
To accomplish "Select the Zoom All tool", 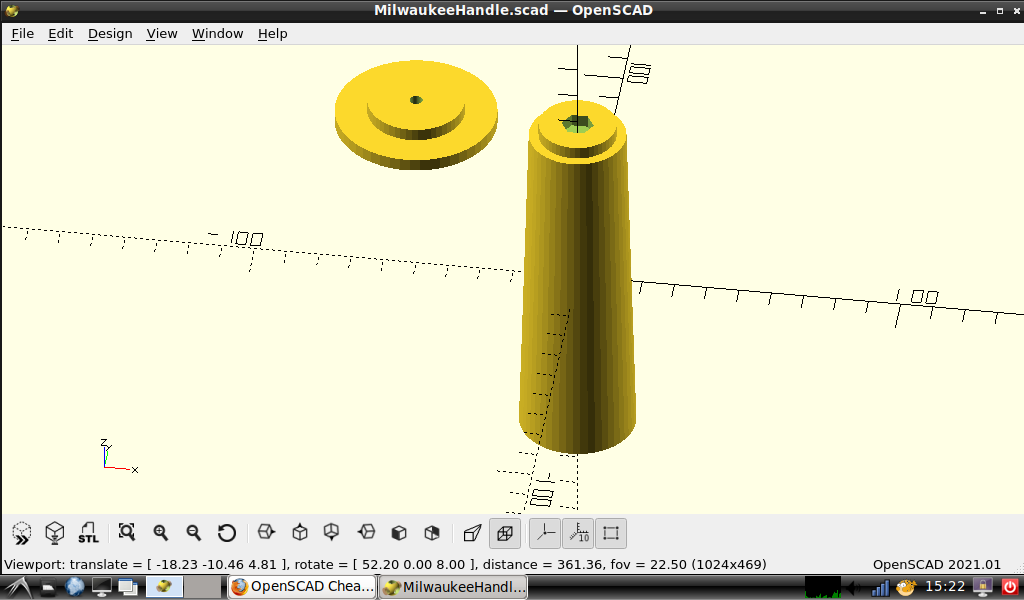I will coord(126,533).
